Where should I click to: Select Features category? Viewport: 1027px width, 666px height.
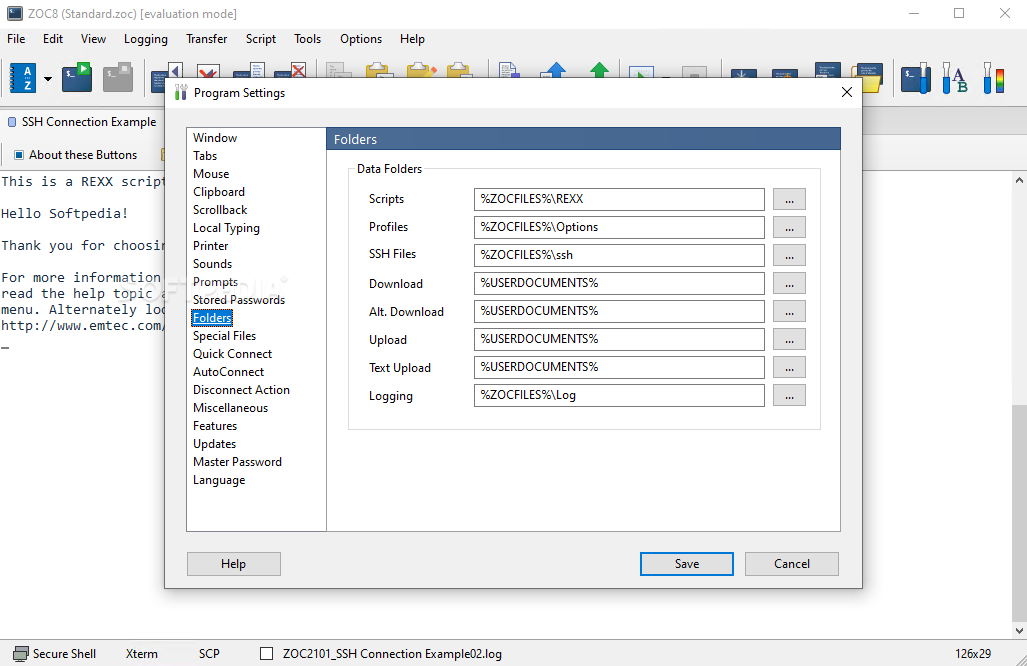click(x=215, y=426)
